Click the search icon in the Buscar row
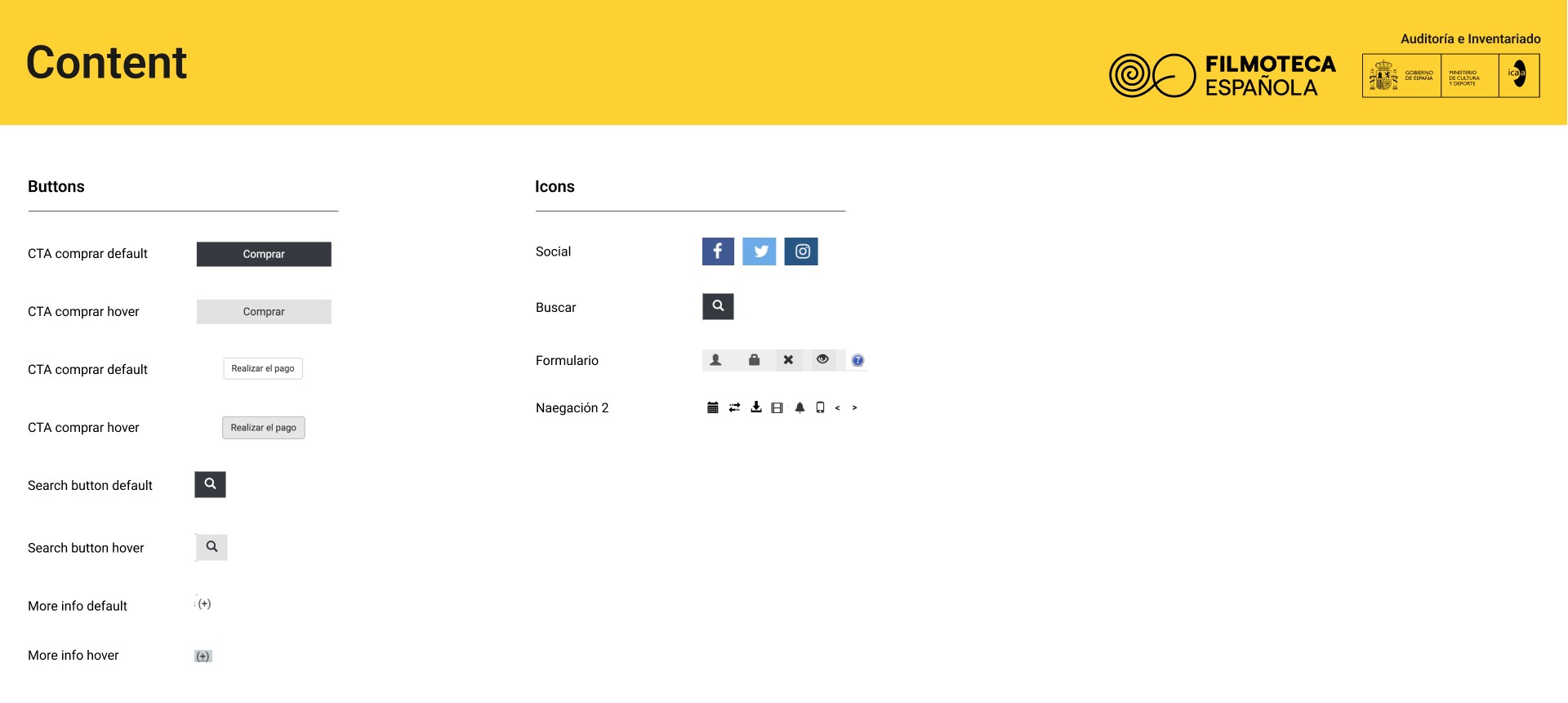 point(718,306)
